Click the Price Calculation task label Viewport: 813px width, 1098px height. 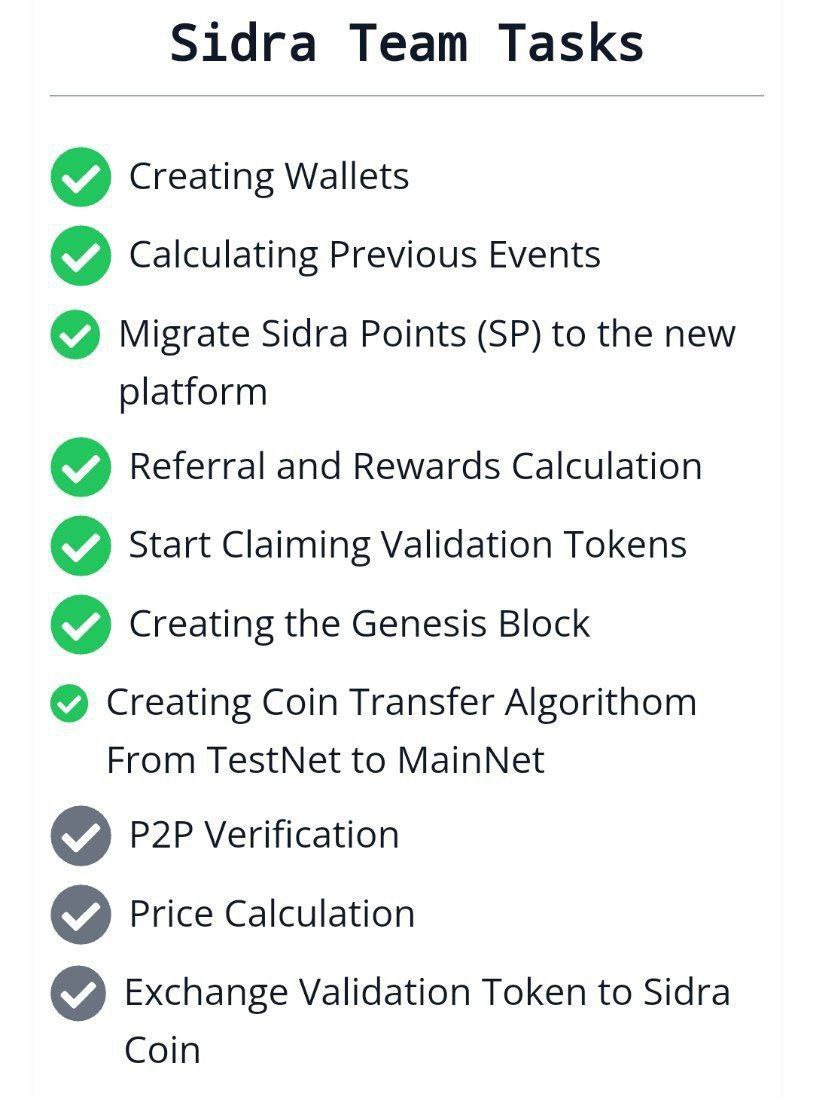click(x=272, y=915)
